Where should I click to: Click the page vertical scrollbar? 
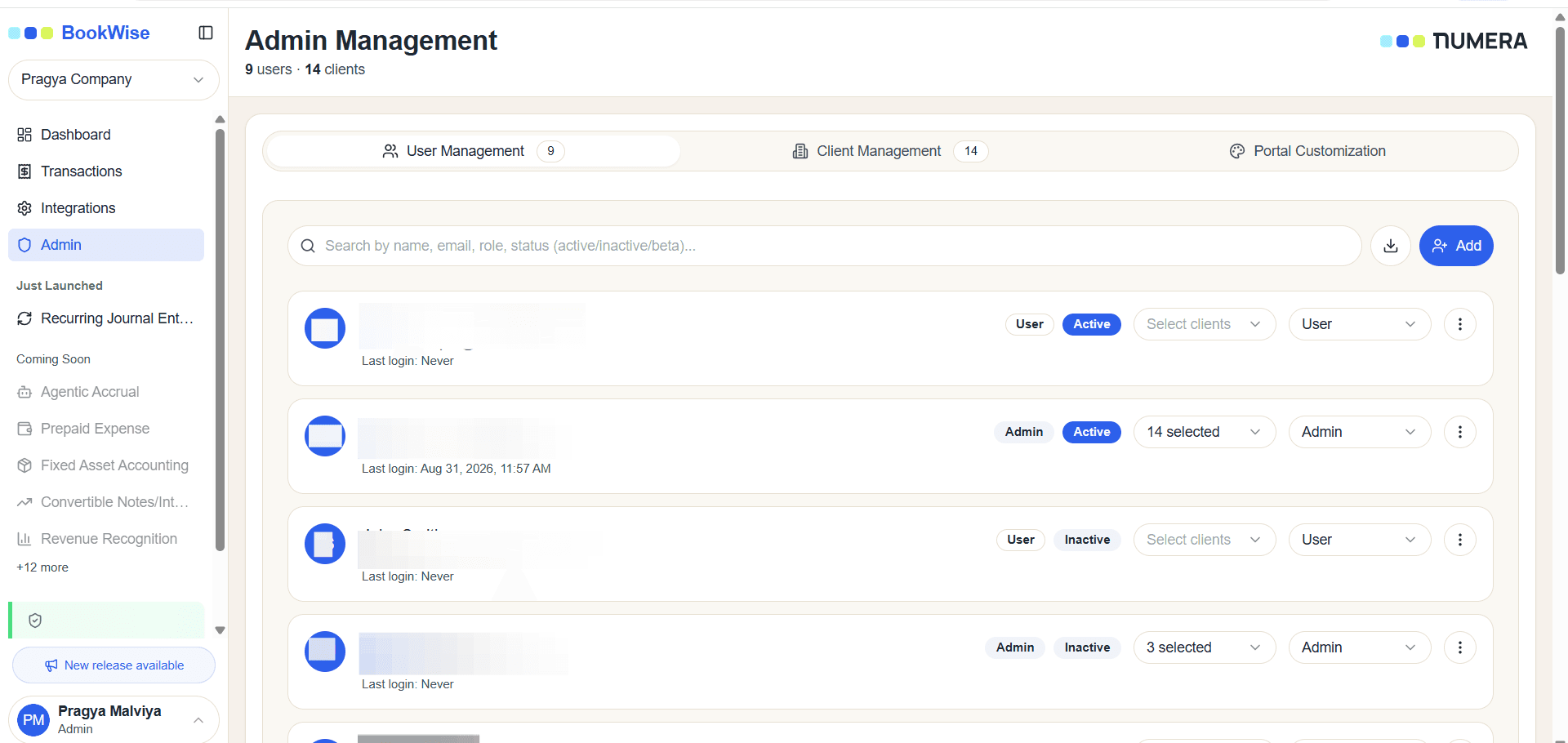(x=1560, y=151)
